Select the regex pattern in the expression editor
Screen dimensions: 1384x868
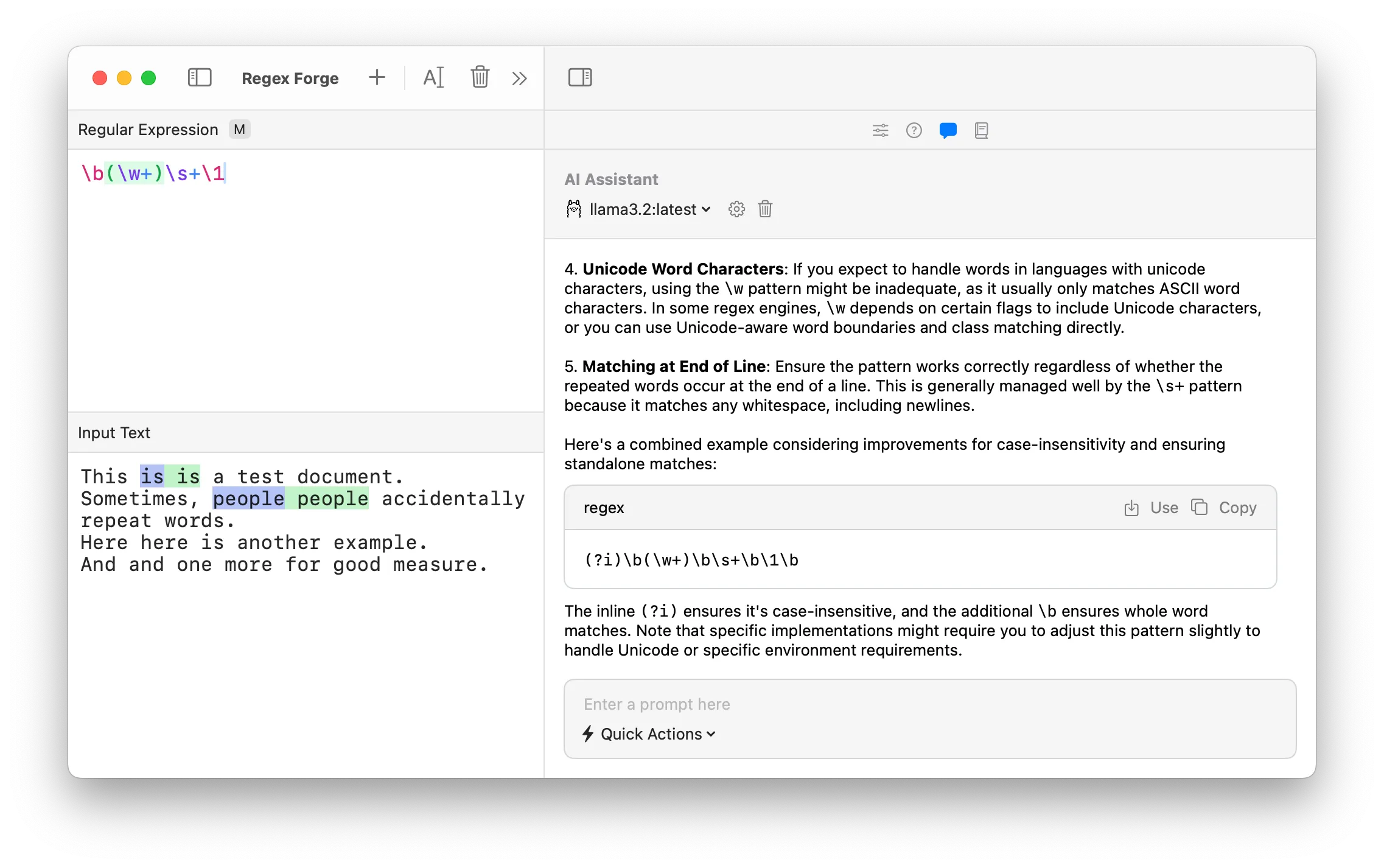coord(153,173)
